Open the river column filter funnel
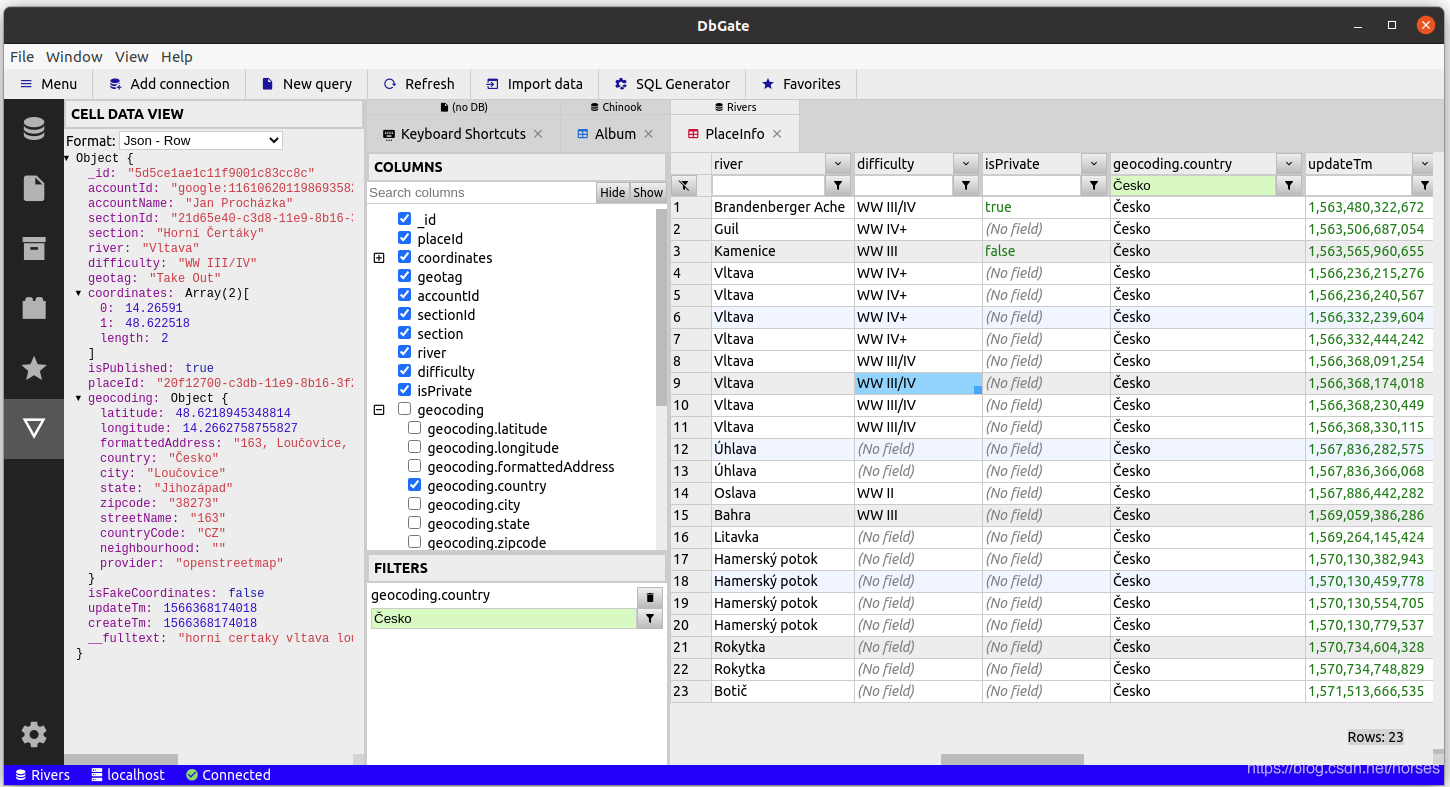This screenshot has width=1450, height=787. (837, 185)
